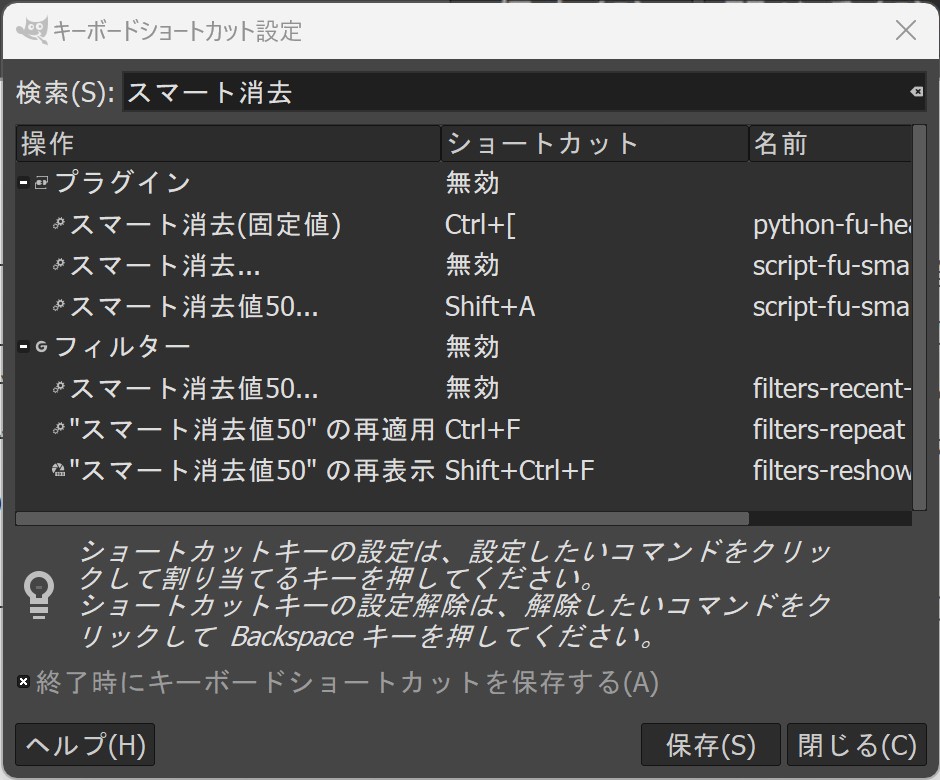Select the フィルター tree row label
This screenshot has width=940, height=780.
pos(122,347)
